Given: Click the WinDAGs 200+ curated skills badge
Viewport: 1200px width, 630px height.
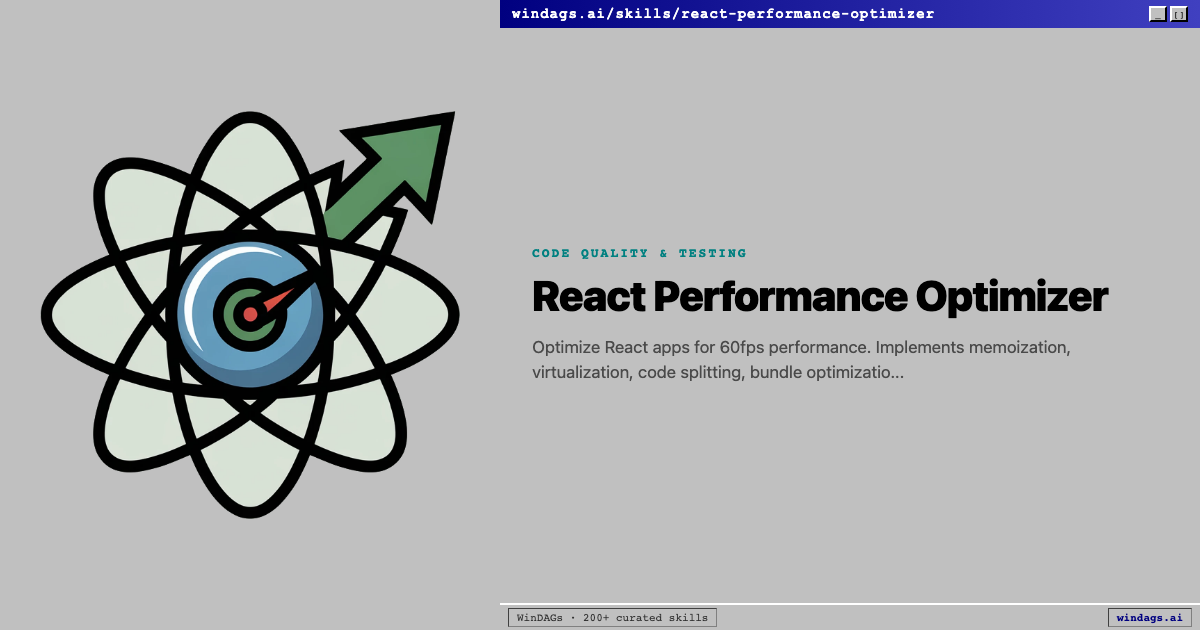Looking at the screenshot, I should pos(612,617).
